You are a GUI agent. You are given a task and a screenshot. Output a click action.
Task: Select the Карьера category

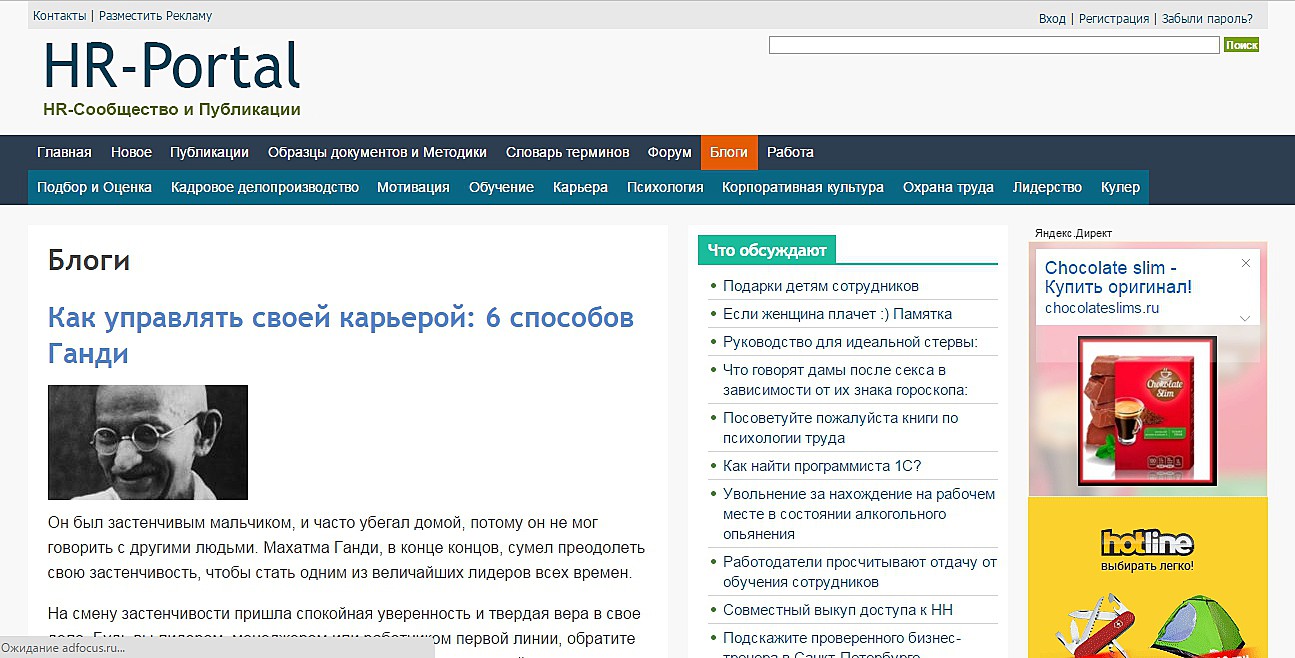pyautogui.click(x=580, y=187)
